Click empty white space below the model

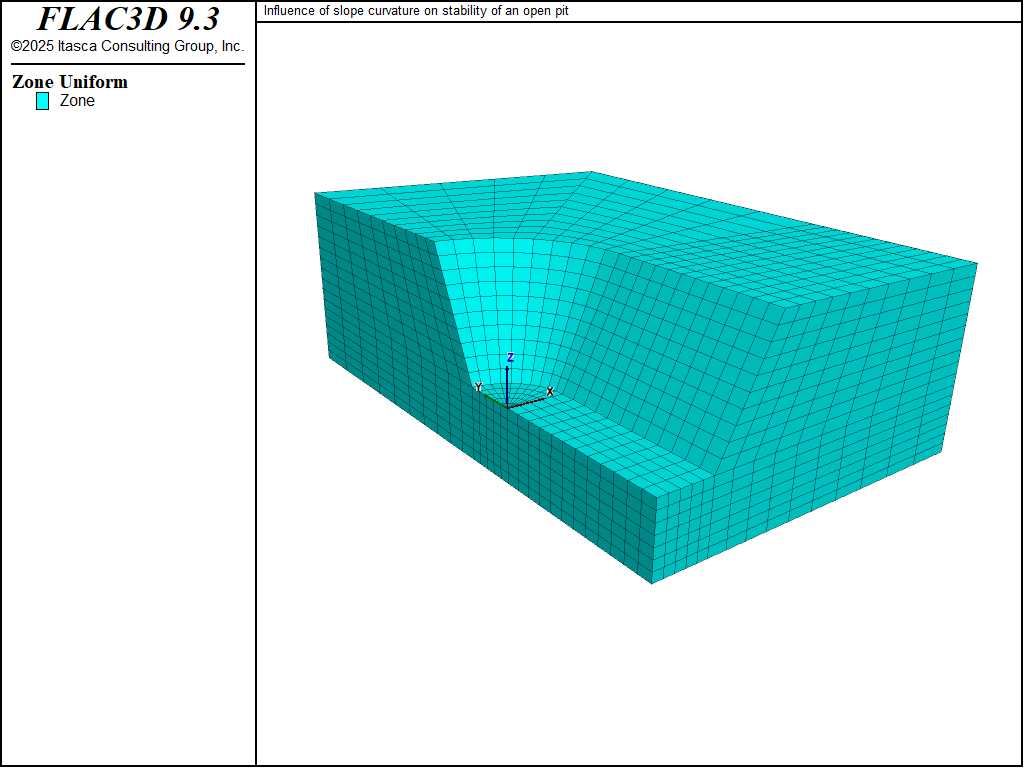pos(640,680)
